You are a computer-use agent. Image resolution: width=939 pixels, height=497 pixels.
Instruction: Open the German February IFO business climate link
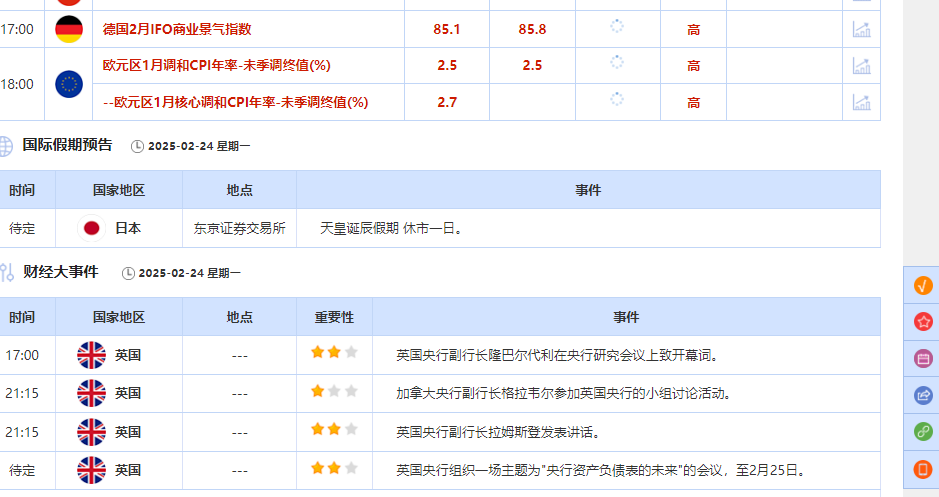pyautogui.click(x=177, y=29)
